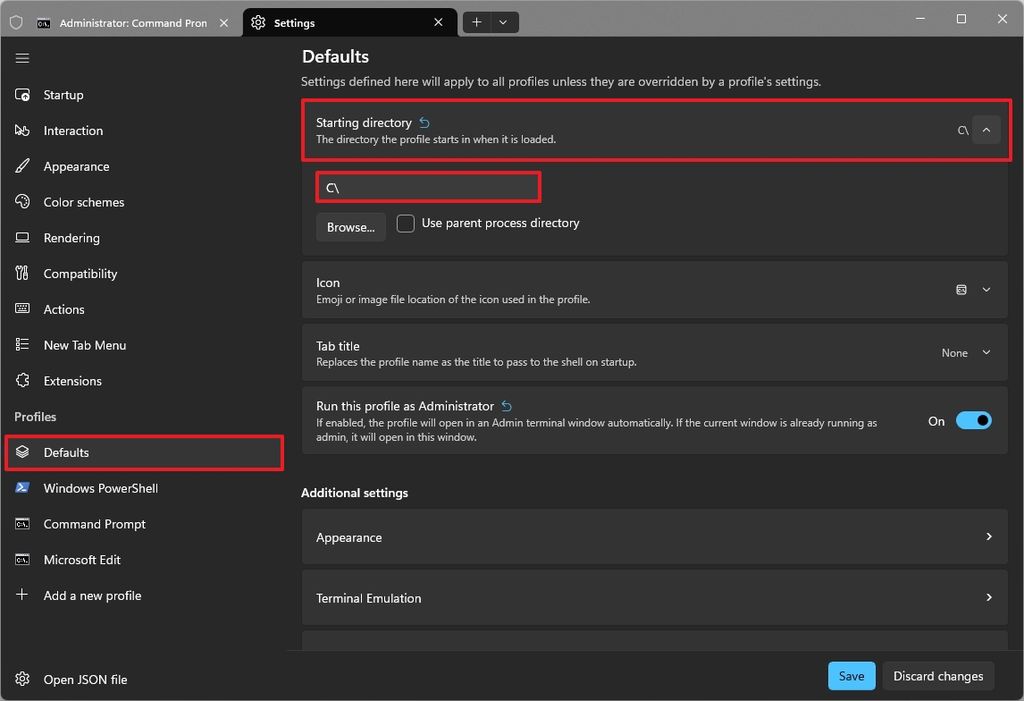
Task: Open the Extensions section
Action: point(74,381)
